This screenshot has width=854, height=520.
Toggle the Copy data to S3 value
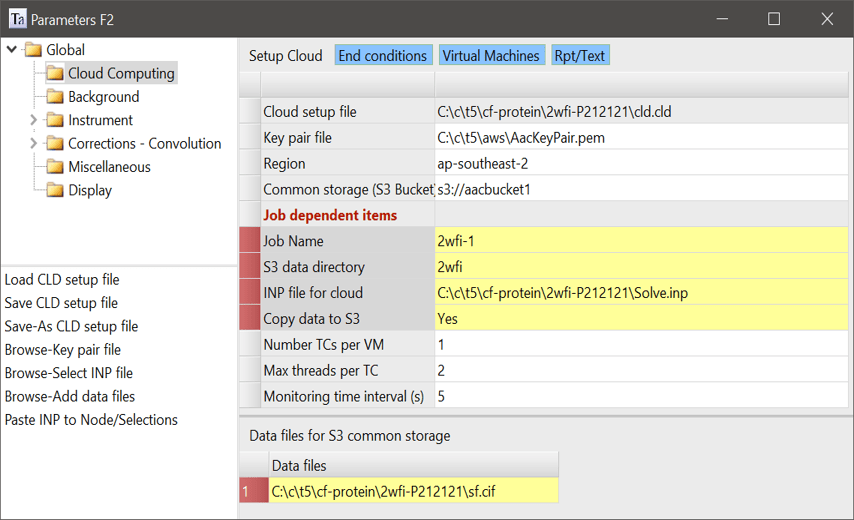pyautogui.click(x=640, y=319)
